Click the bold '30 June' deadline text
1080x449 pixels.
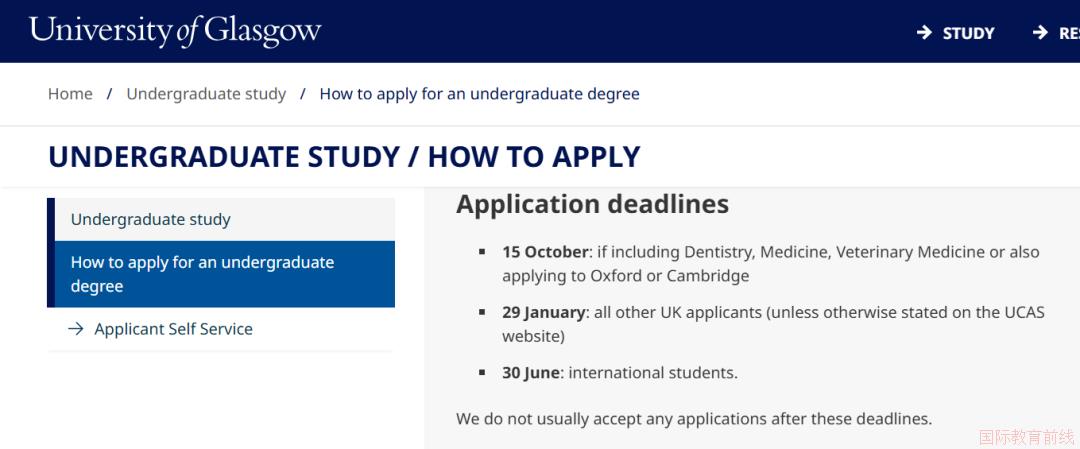tap(530, 373)
